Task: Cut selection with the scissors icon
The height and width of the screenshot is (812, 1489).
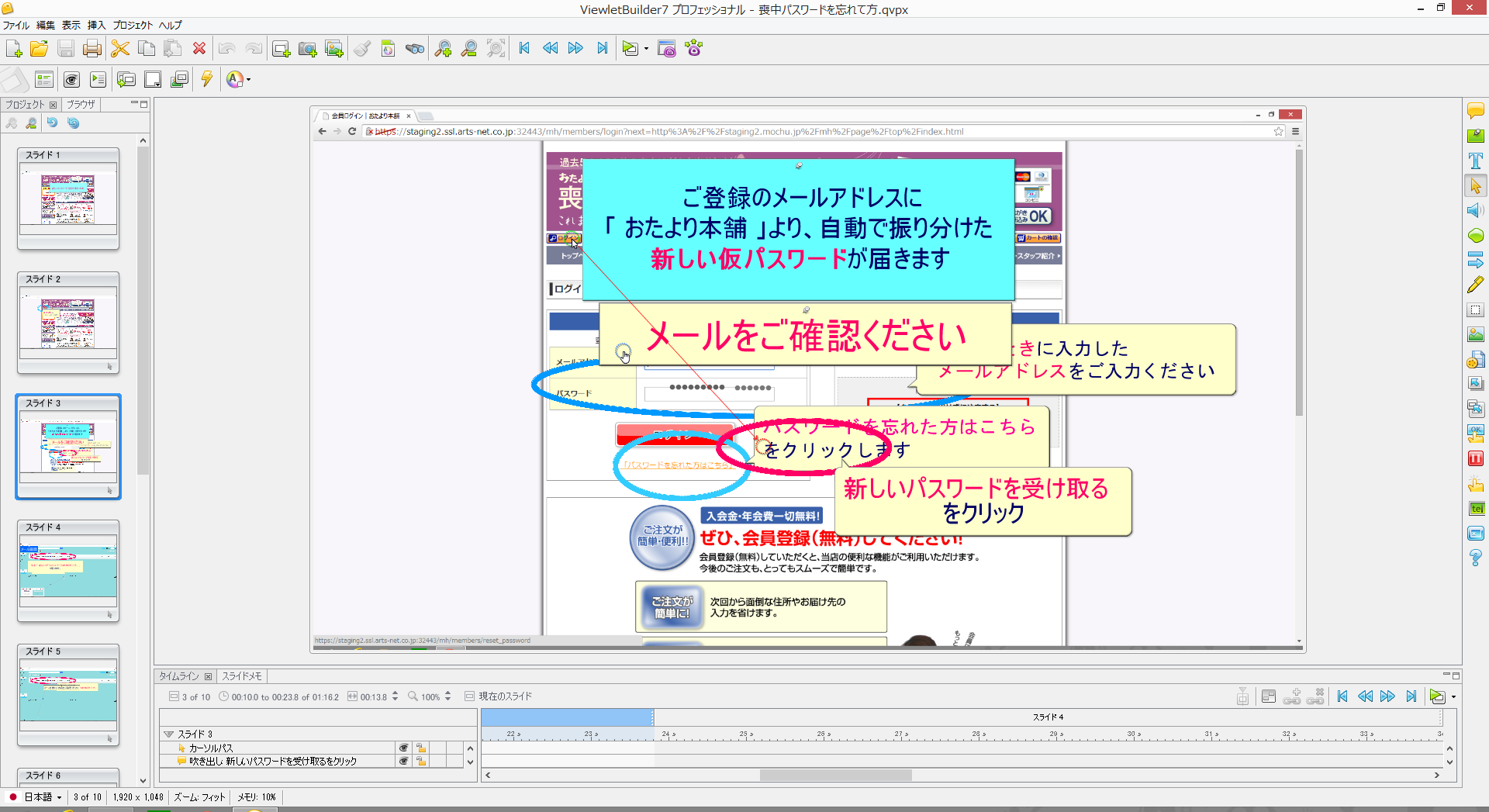Action: [x=120, y=49]
